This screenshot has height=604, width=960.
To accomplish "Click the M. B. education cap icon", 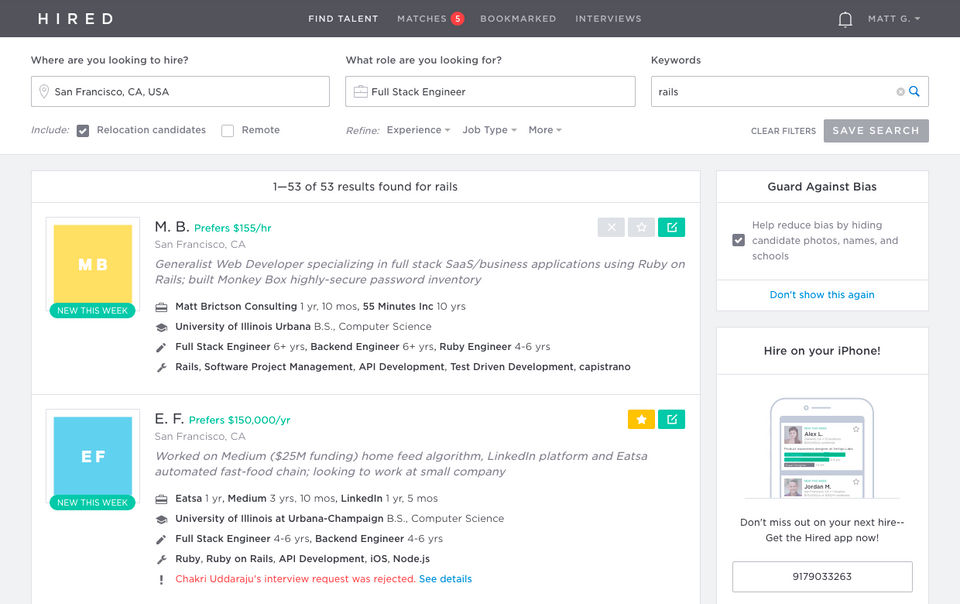I will tap(161, 327).
